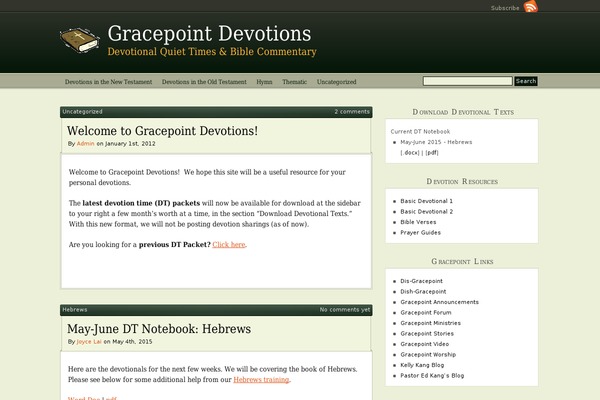Open the May-June 2015 - Hebrews sidebar item
The height and width of the screenshot is (400, 600).
point(436,142)
